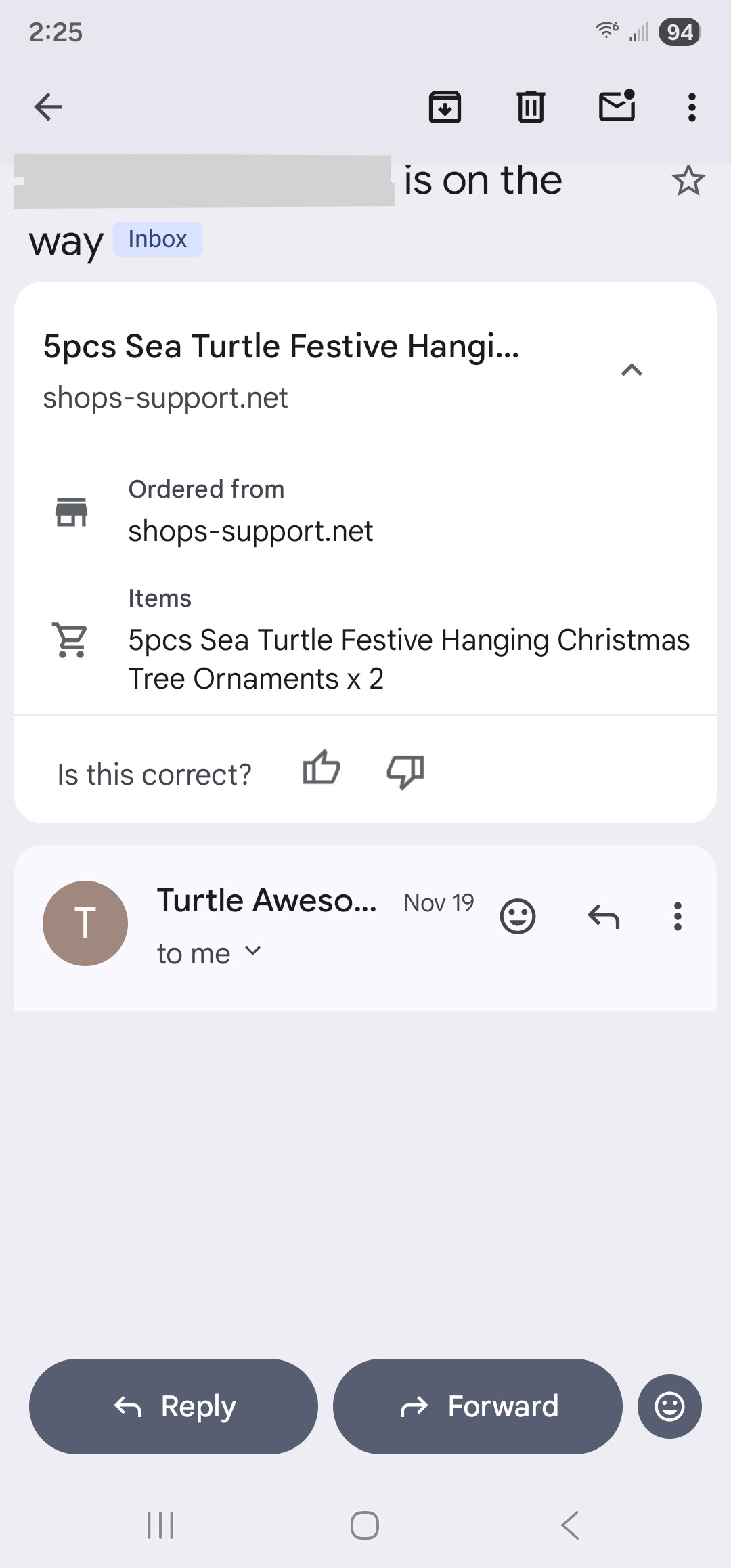The image size is (731, 1568).
Task: Add emoji reaction in message header
Action: click(x=518, y=917)
